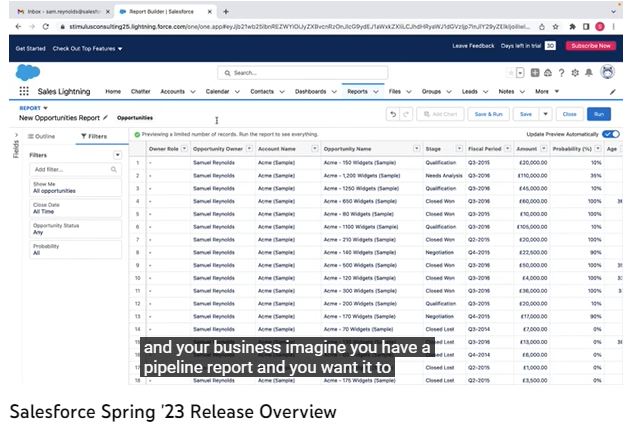Open Save button dropdown arrow

click(x=546, y=114)
